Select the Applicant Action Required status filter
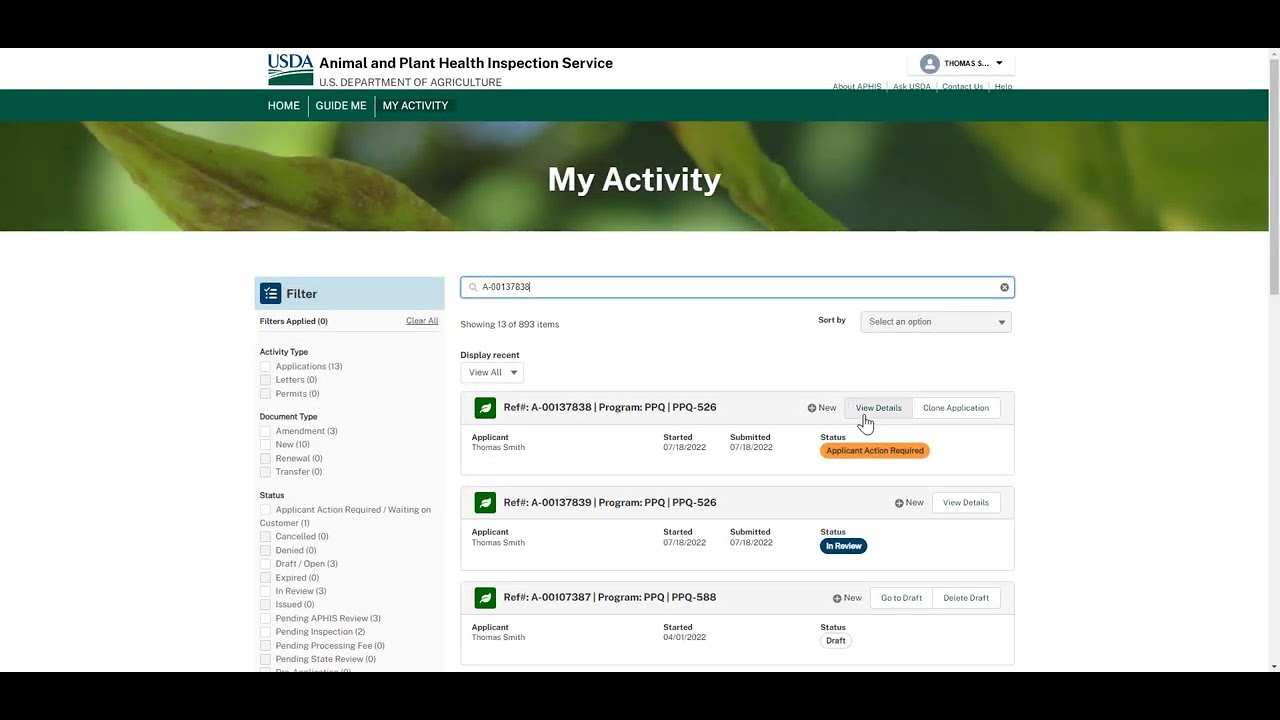The image size is (1280, 720). coord(265,510)
